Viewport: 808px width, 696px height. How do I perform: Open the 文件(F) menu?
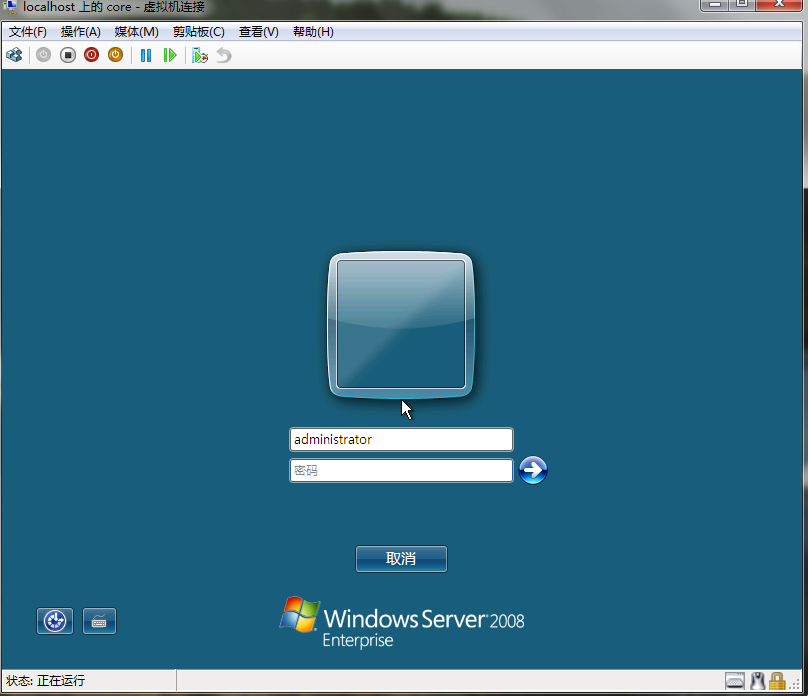[x=28, y=32]
